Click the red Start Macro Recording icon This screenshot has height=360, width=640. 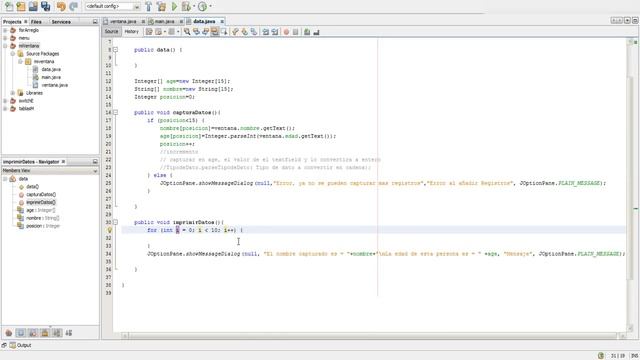pos(287,32)
